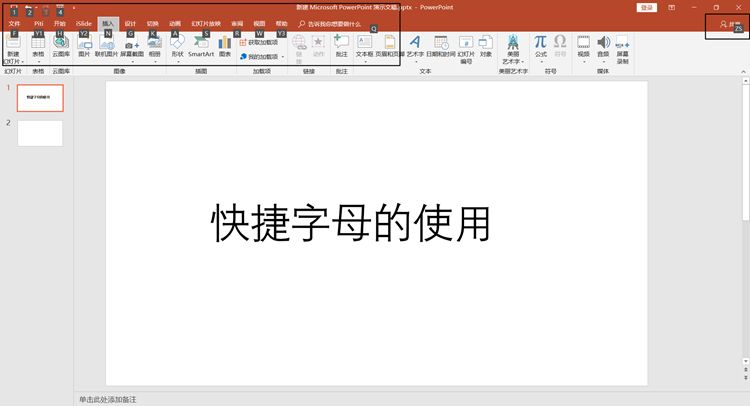Screen dimensions: 750x406
Task: Switch to the 幻灯片放映 Slide Show tab
Action: [206, 23]
